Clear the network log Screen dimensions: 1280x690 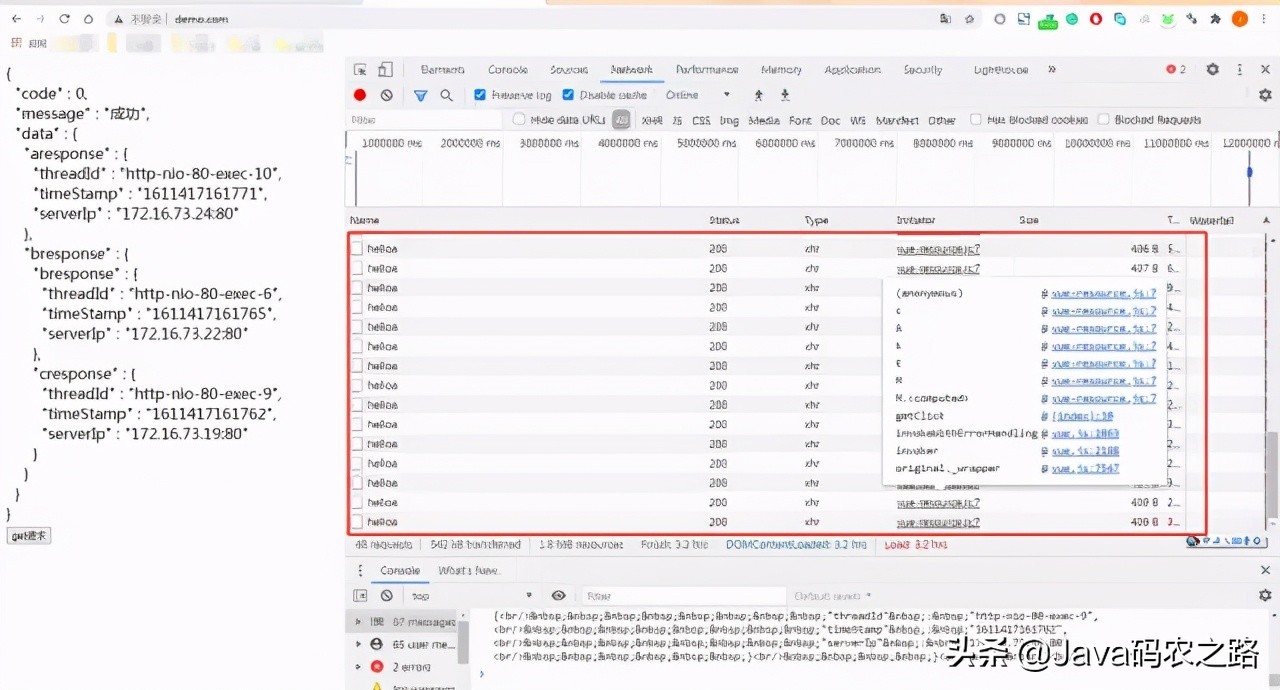click(387, 95)
